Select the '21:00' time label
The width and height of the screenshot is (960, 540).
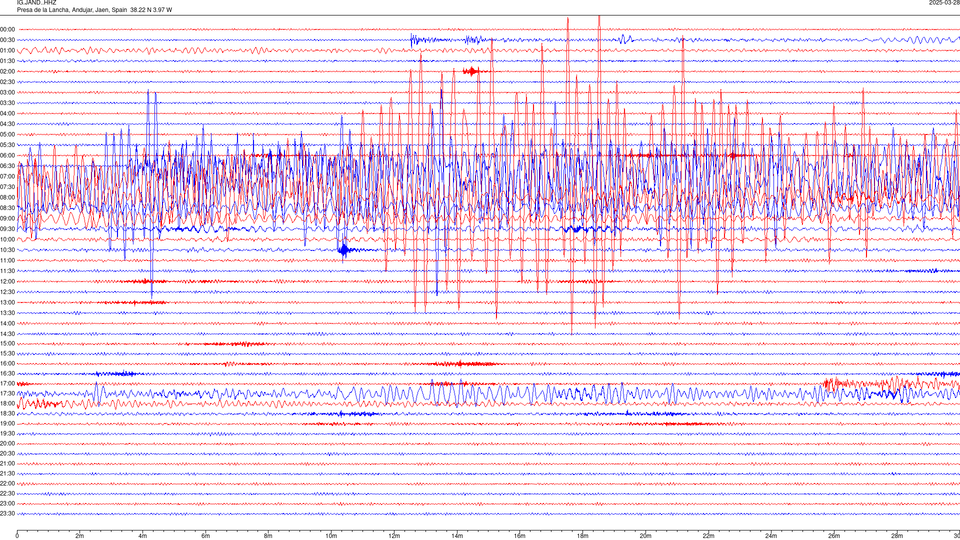point(7,463)
